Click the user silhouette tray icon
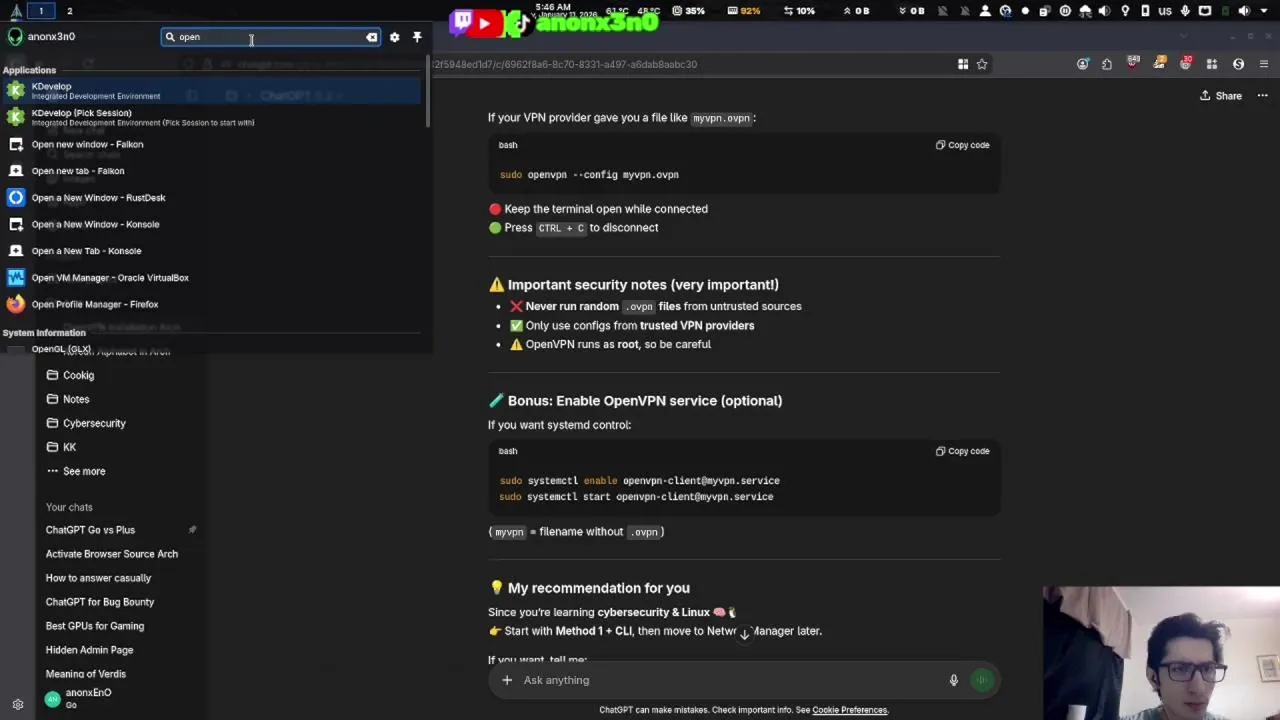1280x720 pixels. coord(985,11)
